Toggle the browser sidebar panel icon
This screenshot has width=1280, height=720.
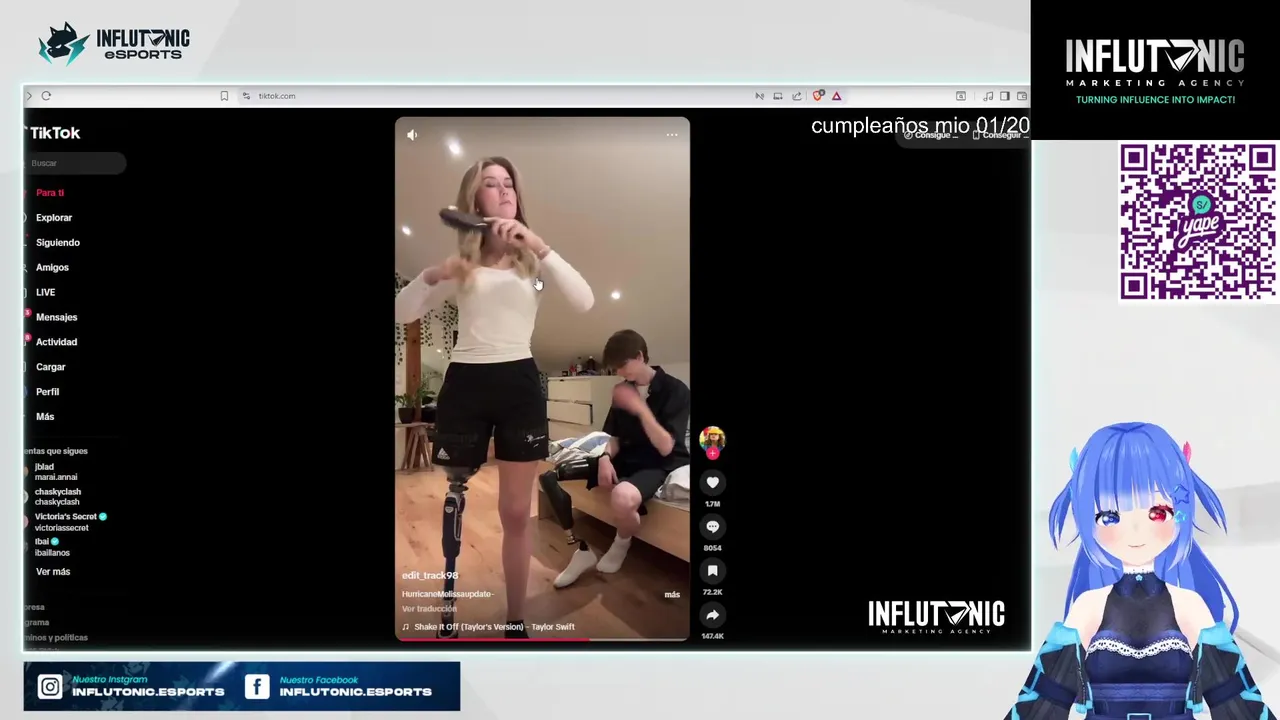coord(1005,96)
